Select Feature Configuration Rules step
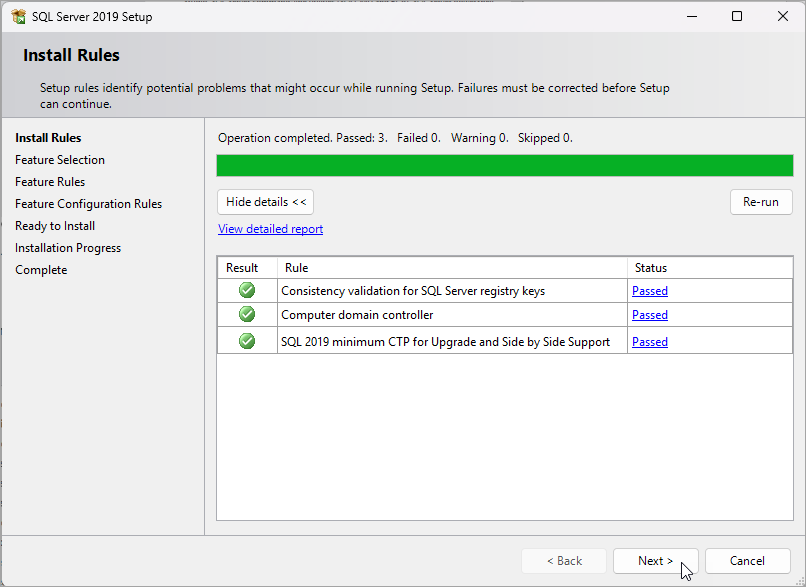Screen dimensions: 806x587 (x=88, y=204)
